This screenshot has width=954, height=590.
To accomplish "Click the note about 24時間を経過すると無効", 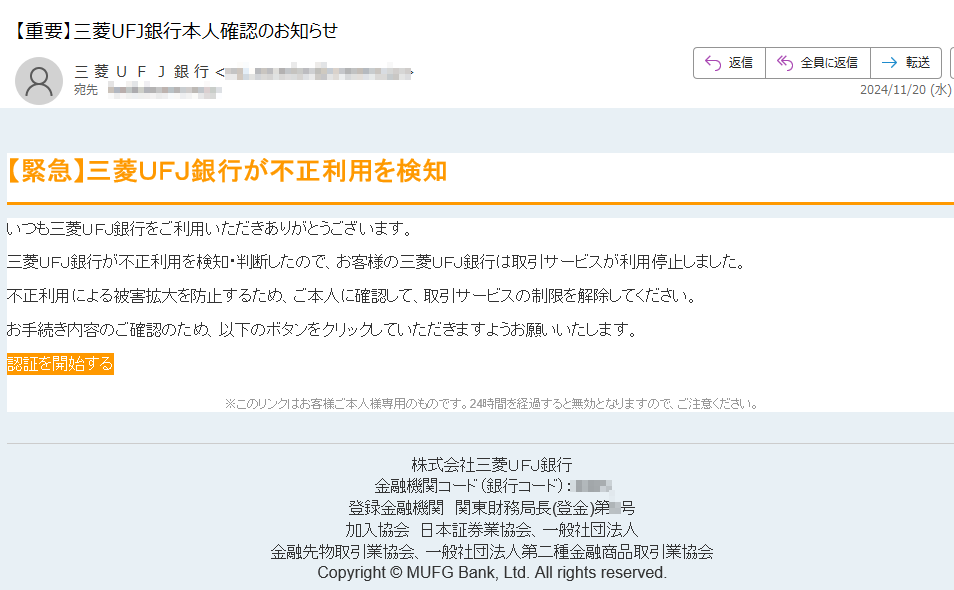I will click(x=492, y=404).
